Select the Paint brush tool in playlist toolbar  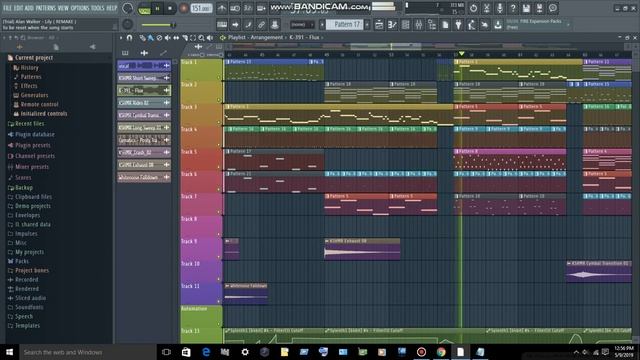151,38
